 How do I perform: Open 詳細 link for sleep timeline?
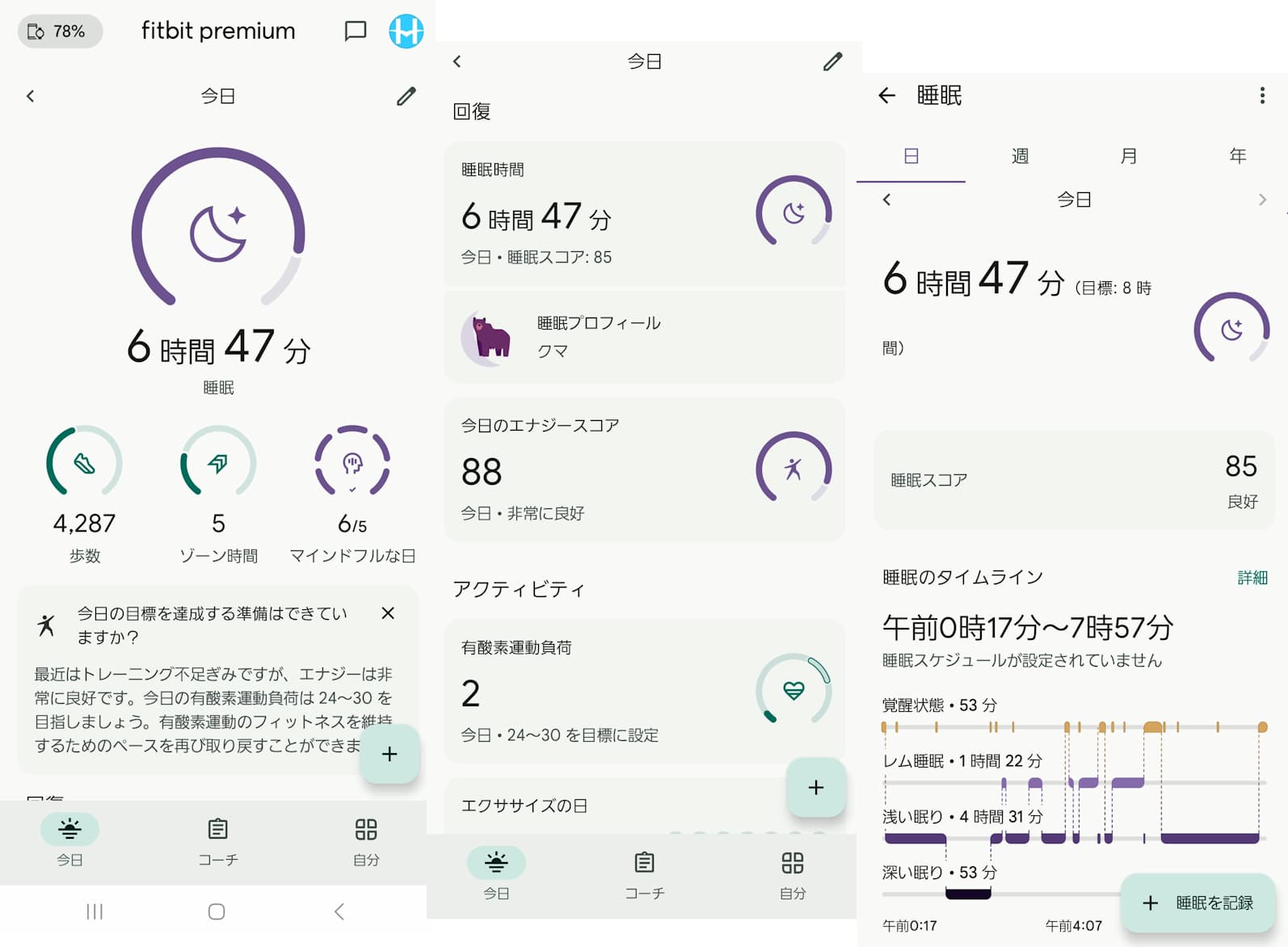(1252, 577)
